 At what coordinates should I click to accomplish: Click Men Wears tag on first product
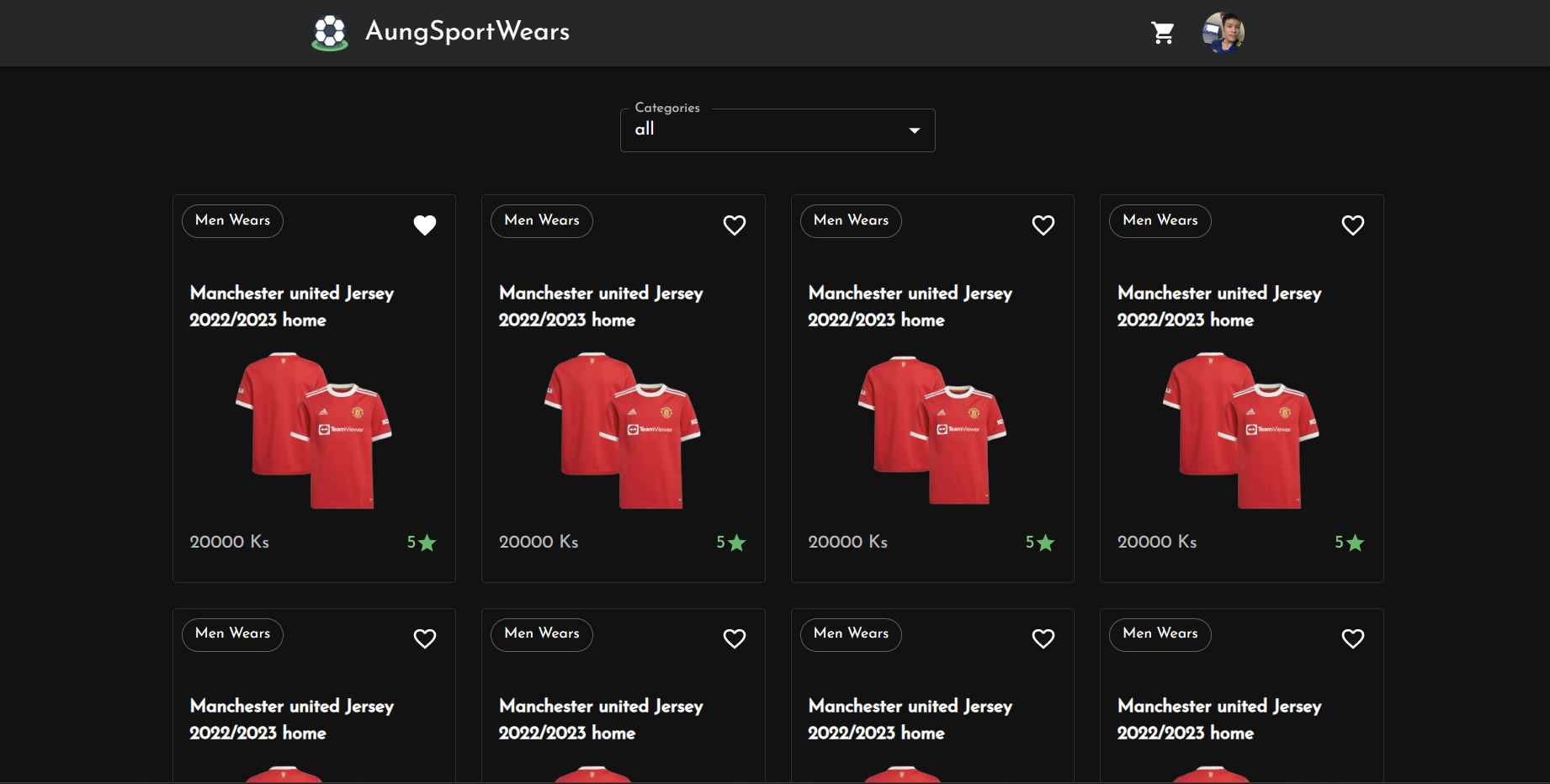tap(232, 220)
